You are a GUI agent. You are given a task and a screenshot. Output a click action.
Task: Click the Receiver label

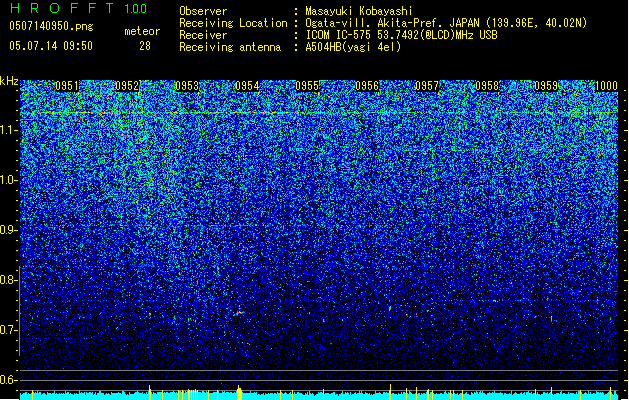203,35
